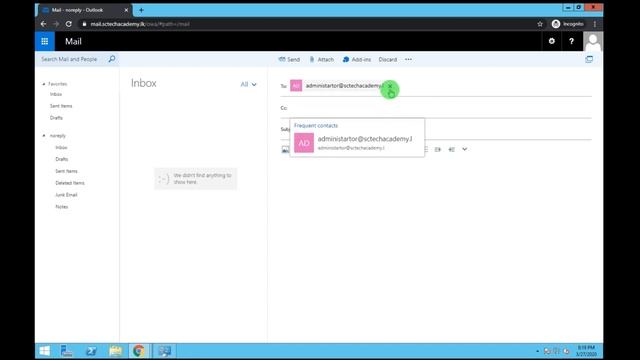Open Drafts under noreply

(62, 159)
